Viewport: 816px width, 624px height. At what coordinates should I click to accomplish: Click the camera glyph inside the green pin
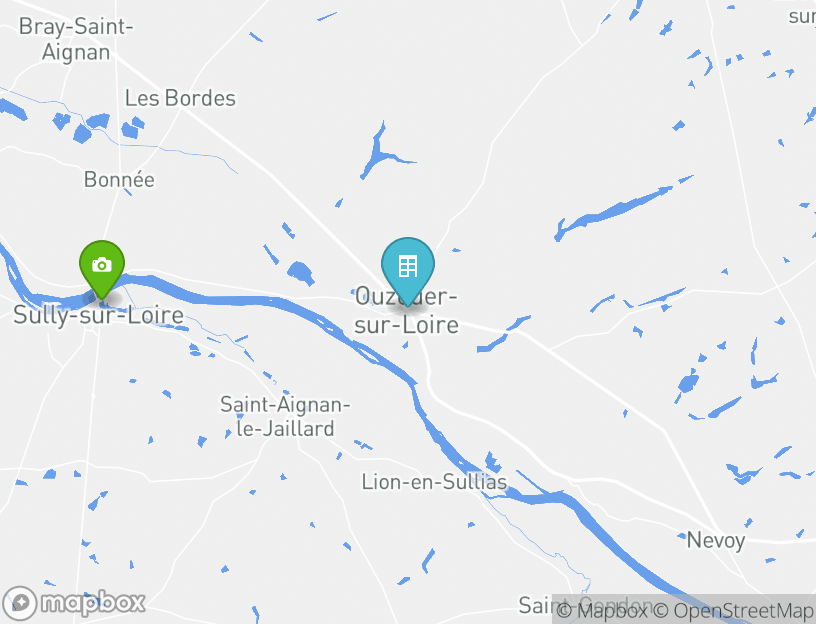pyautogui.click(x=102, y=264)
